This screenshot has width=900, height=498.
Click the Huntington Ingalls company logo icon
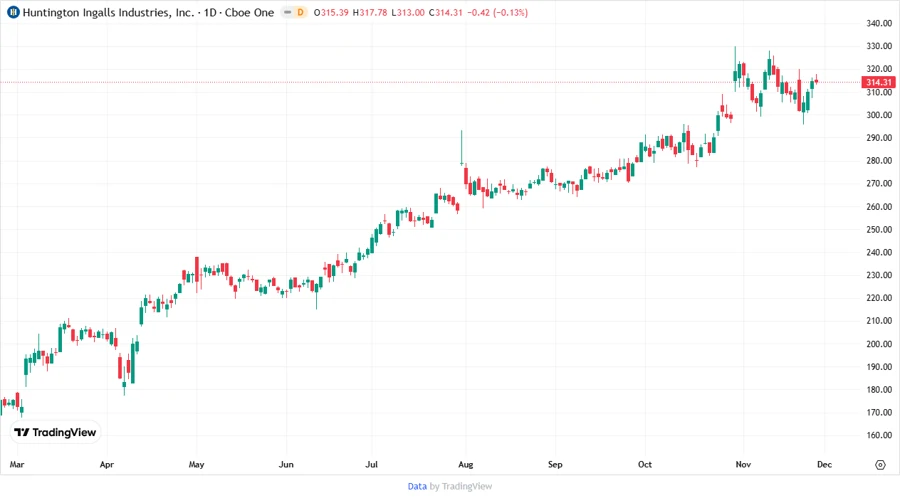(13, 13)
